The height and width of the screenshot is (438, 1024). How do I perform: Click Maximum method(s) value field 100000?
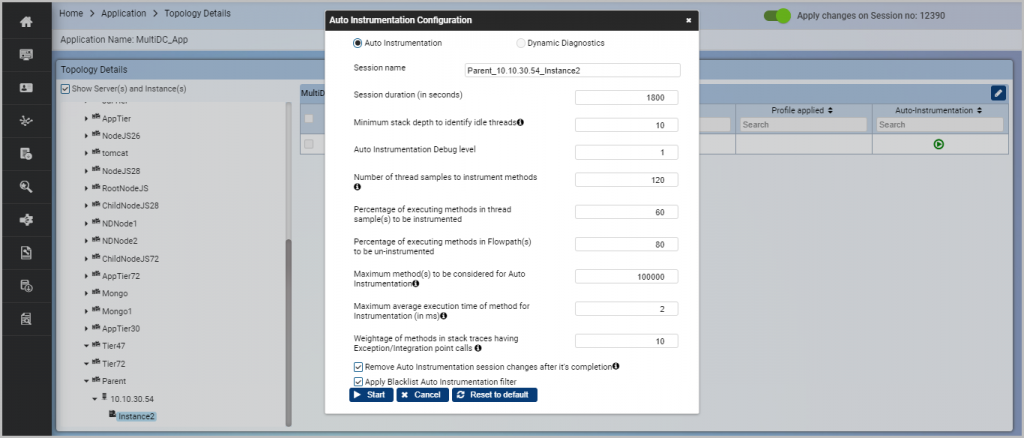pos(626,277)
